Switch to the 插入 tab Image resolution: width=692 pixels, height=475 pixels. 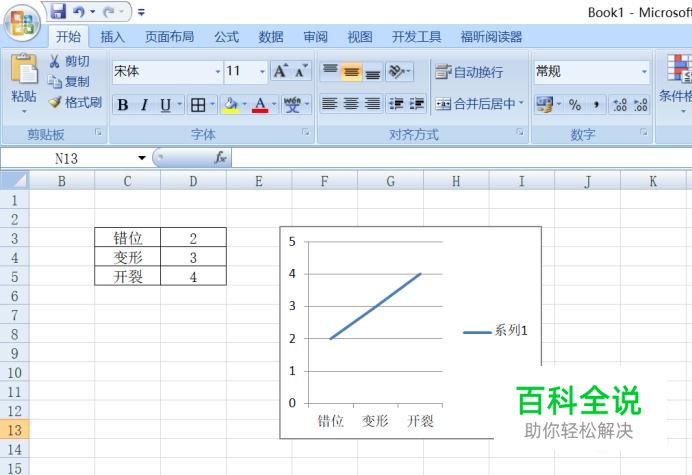[x=113, y=37]
